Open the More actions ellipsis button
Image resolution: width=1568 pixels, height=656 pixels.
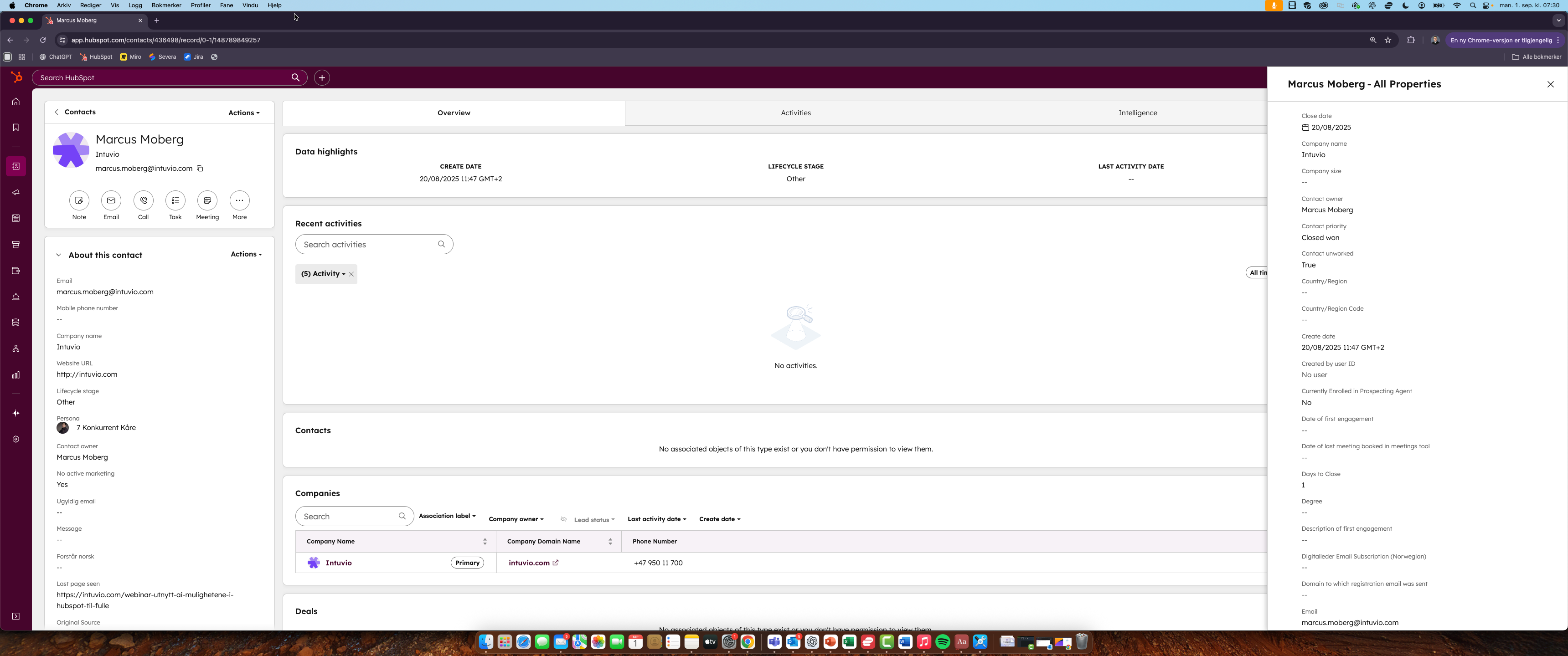[240, 200]
